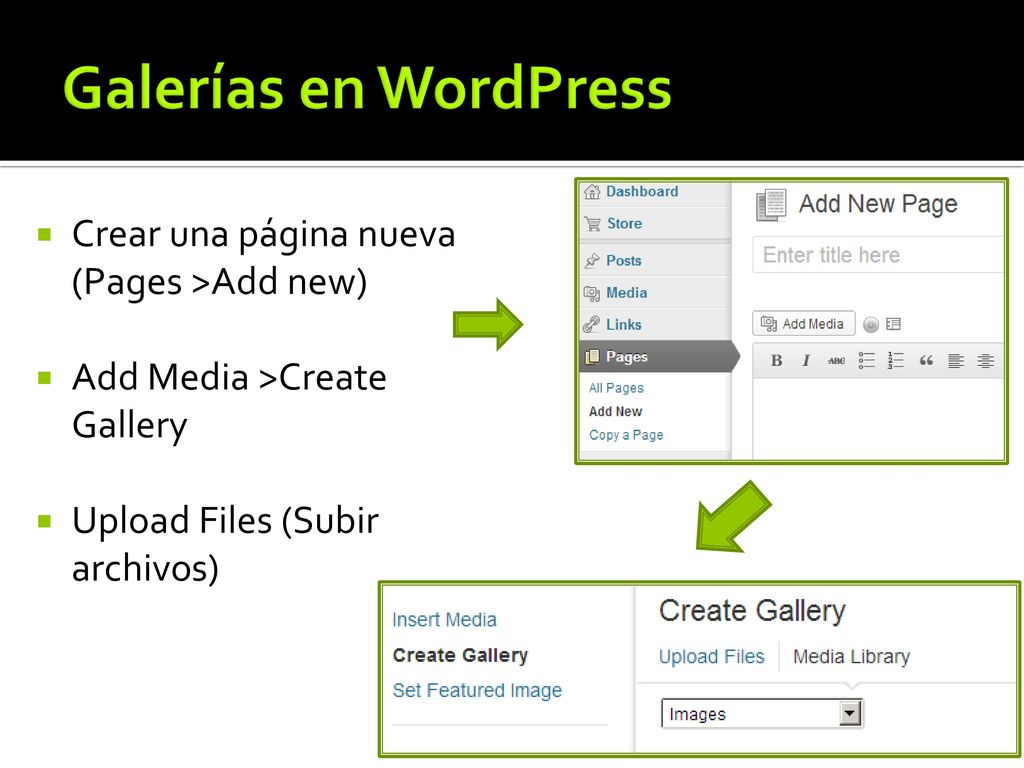Click the Posts pushpin icon
The width and height of the screenshot is (1024, 768).
coord(592,261)
